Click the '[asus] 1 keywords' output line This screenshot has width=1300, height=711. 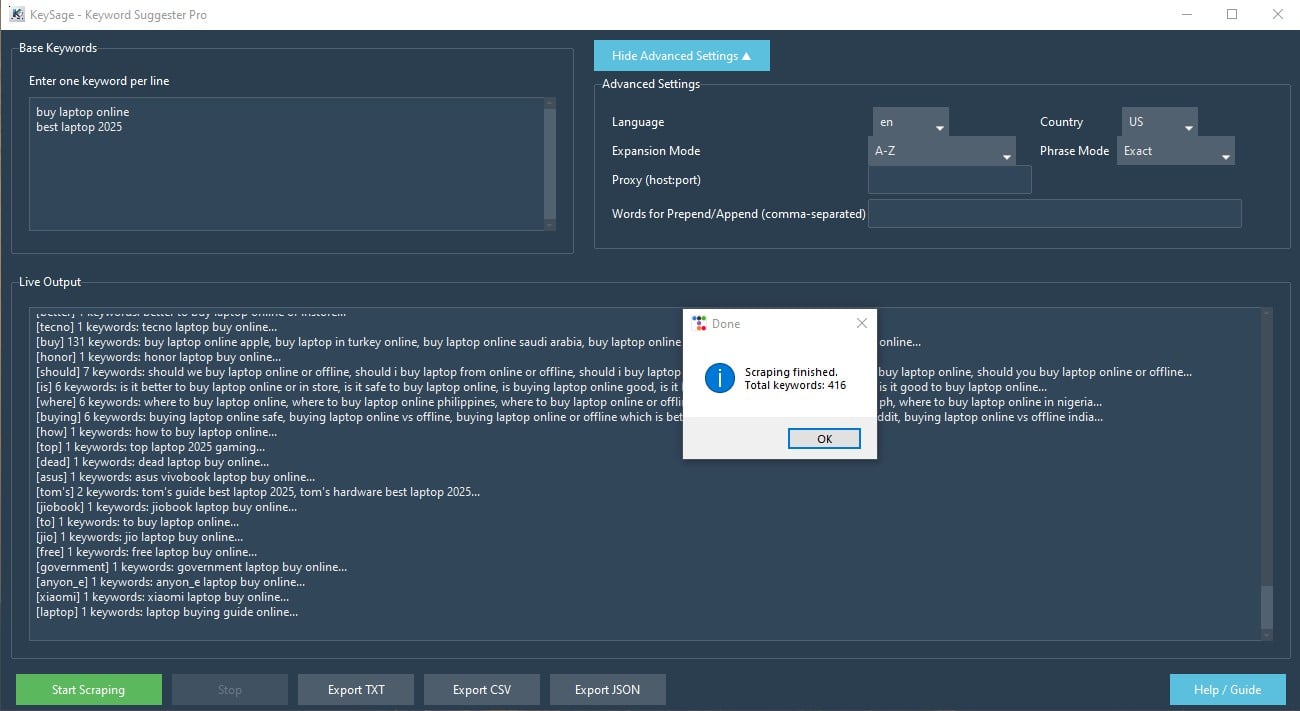[175, 477]
